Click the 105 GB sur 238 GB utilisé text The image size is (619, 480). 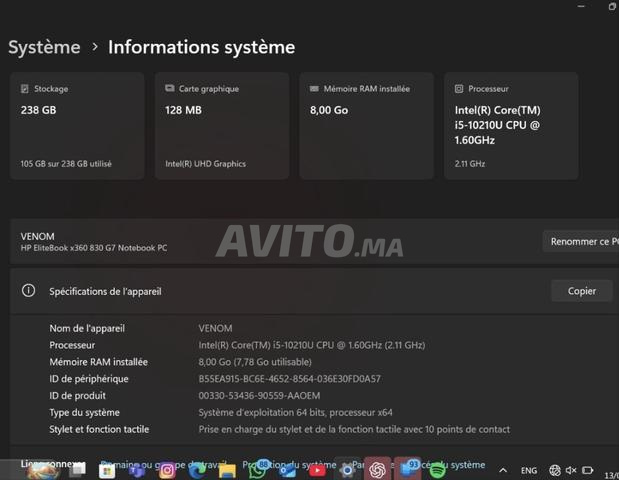66,164
